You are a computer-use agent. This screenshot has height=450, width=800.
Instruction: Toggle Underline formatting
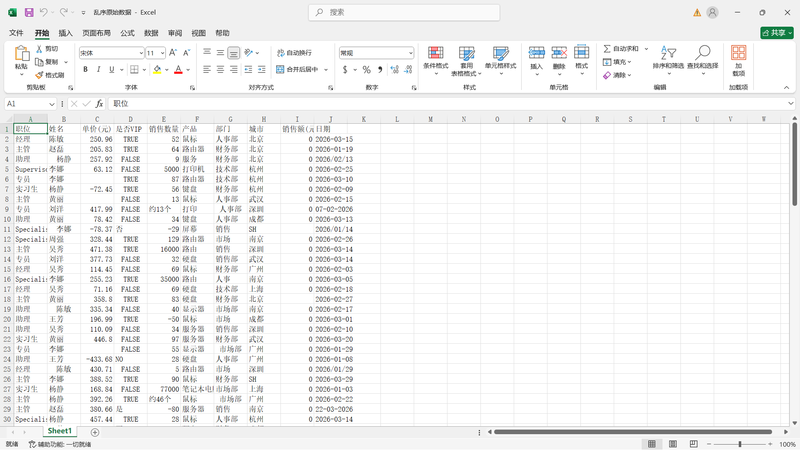(111, 69)
